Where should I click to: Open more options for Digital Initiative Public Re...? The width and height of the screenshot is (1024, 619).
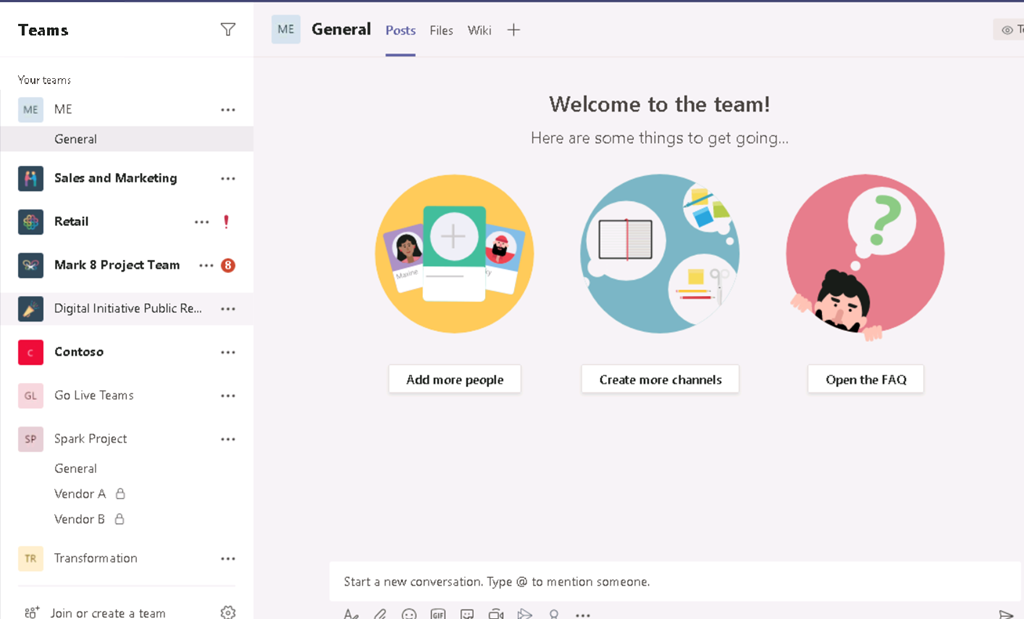coord(228,309)
